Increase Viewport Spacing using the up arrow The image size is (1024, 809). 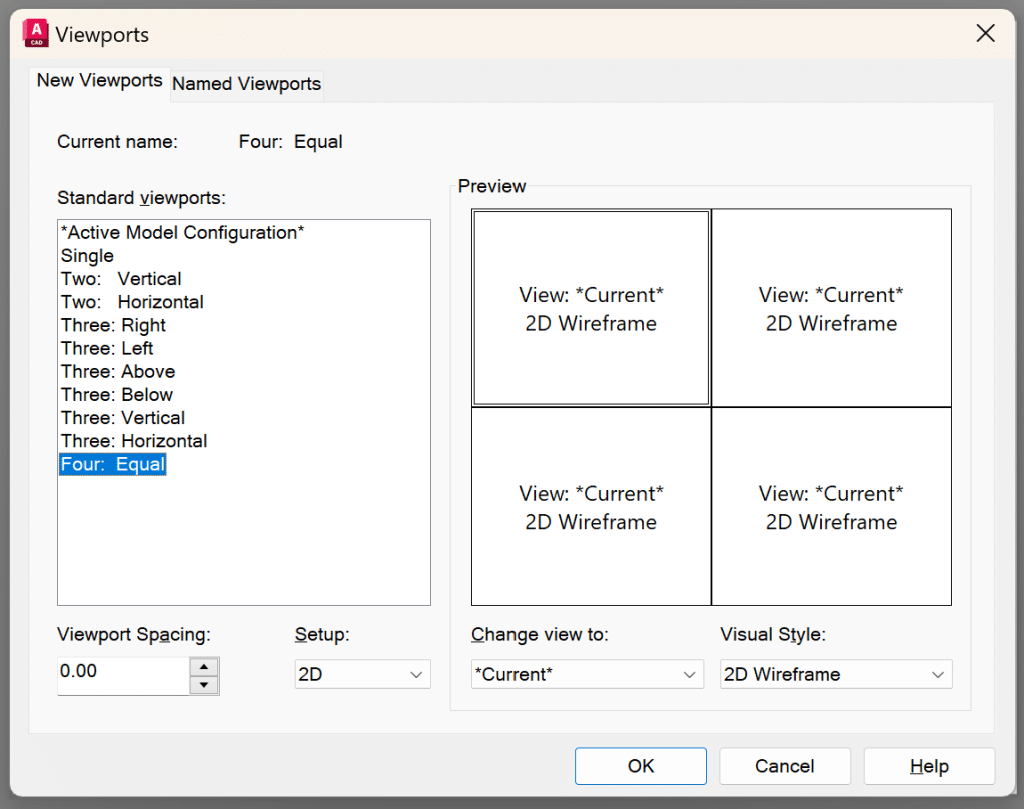205,667
